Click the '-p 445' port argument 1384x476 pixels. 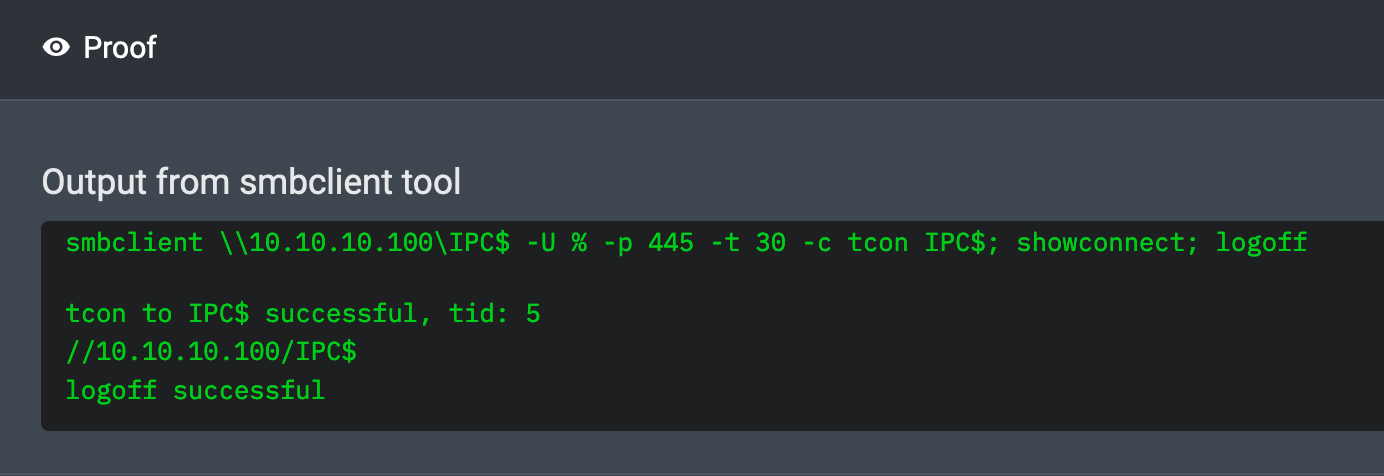[x=648, y=243]
